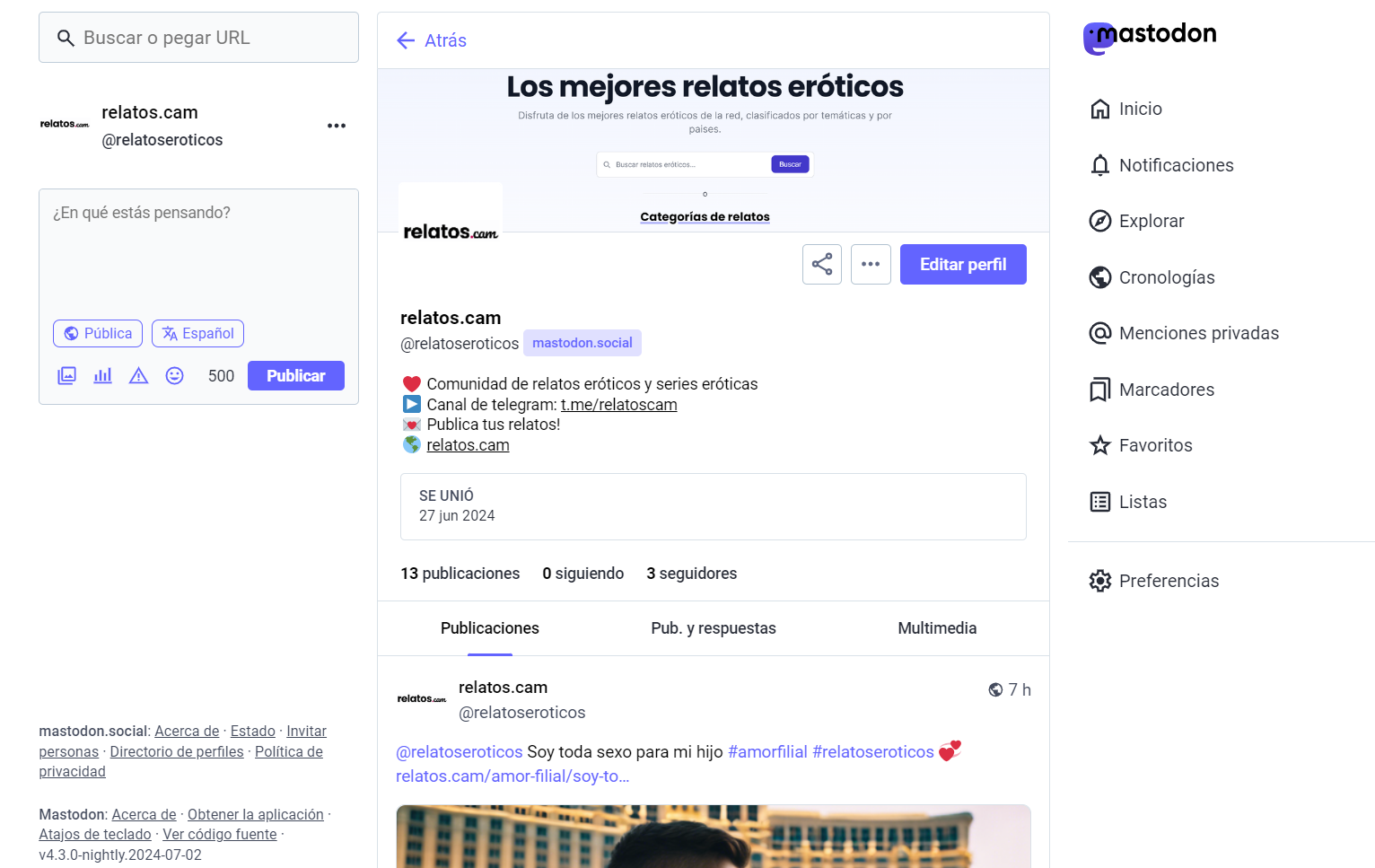
Task: Open the relatos.cam website link in bio
Action: click(468, 445)
